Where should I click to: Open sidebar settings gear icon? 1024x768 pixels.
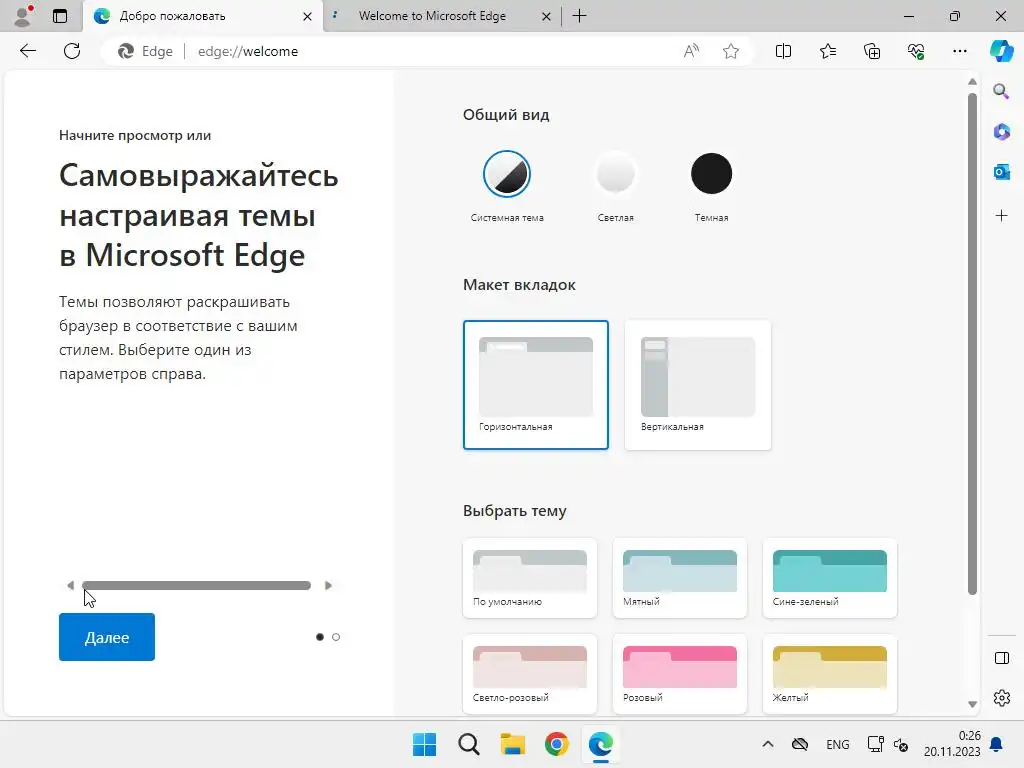pyautogui.click(x=1001, y=698)
